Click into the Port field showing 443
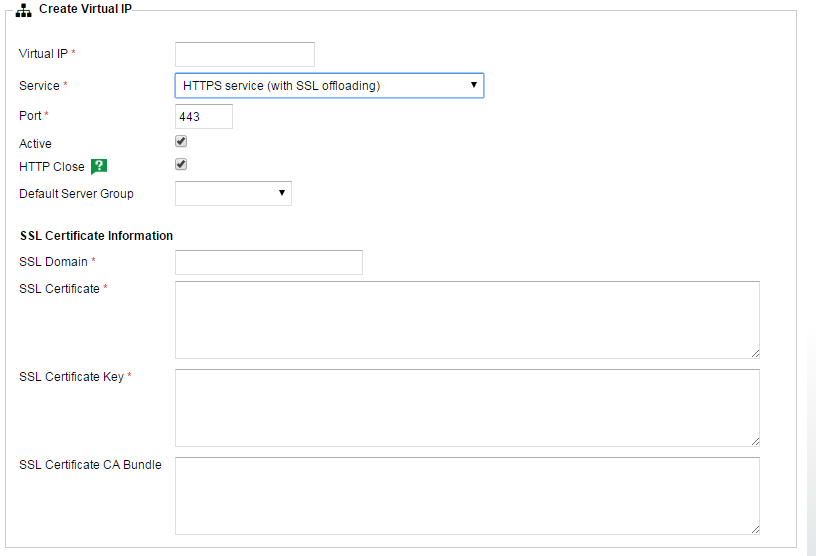 [x=204, y=117]
